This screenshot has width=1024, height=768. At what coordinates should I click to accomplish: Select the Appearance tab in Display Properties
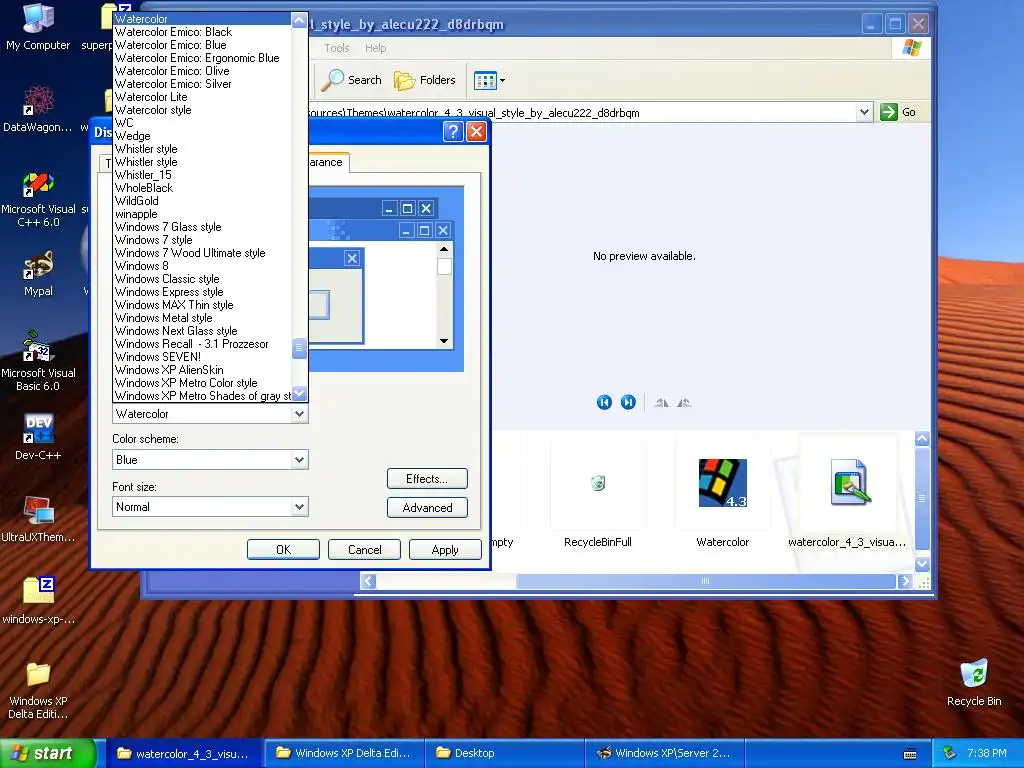(328, 162)
